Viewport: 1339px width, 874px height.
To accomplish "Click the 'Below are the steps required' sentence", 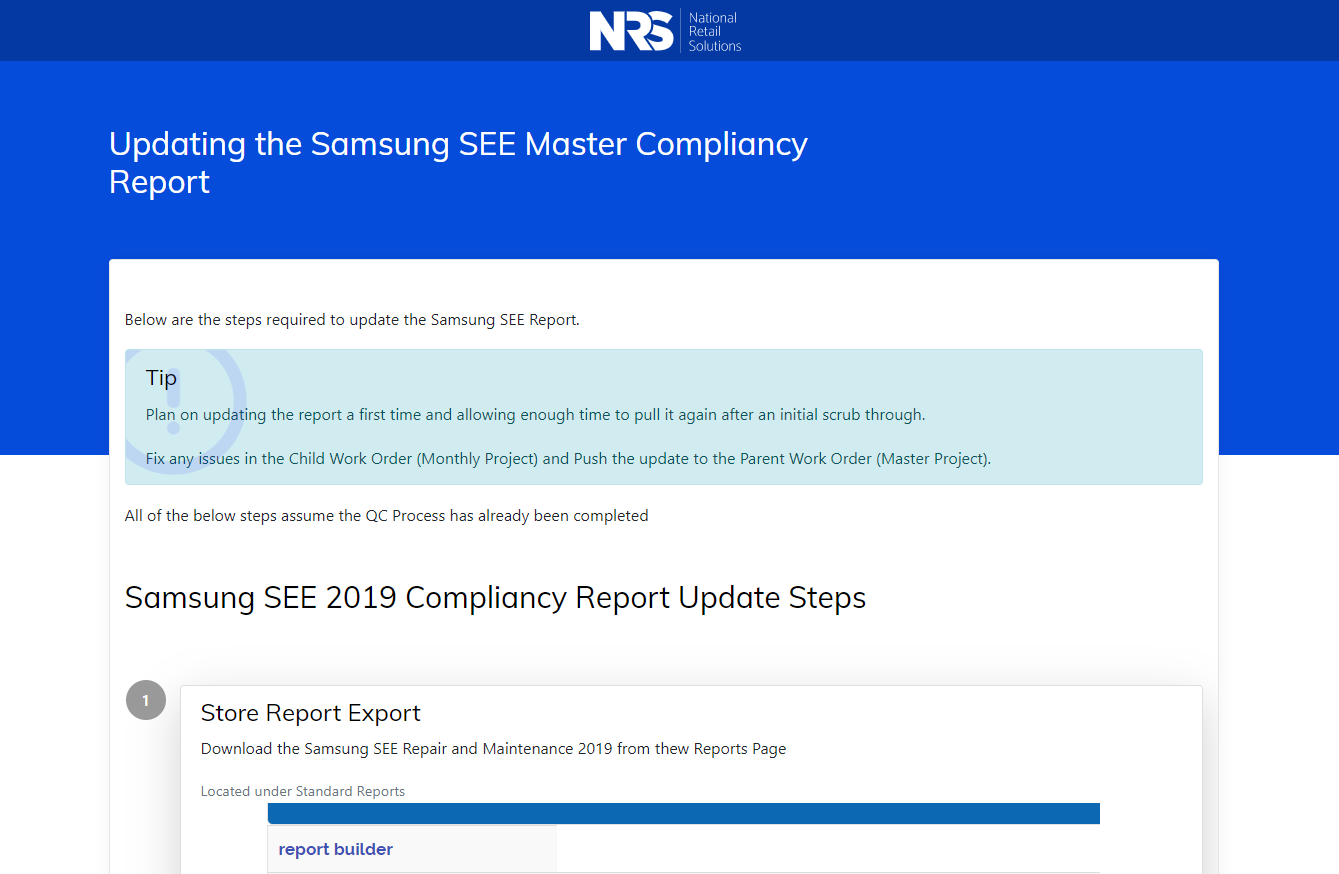I will click(x=352, y=320).
